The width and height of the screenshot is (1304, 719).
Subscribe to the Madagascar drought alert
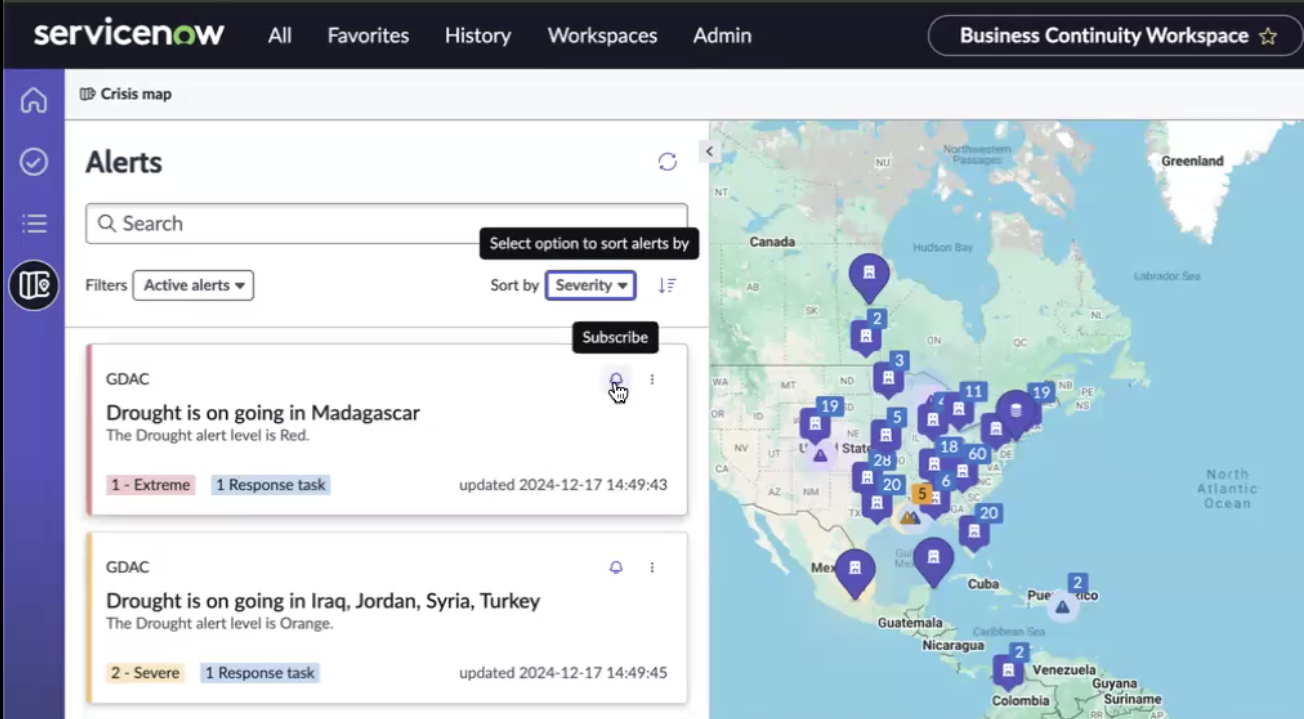[x=616, y=379]
